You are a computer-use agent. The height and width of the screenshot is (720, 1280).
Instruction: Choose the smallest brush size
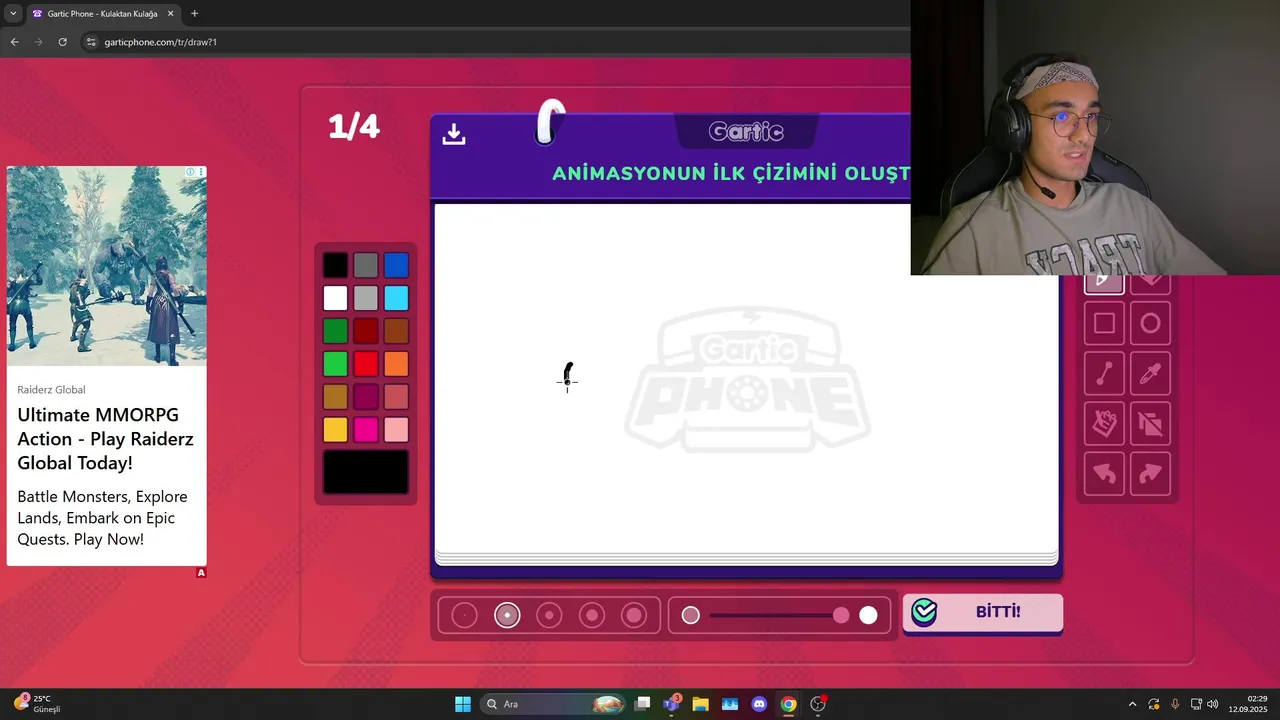click(x=464, y=616)
